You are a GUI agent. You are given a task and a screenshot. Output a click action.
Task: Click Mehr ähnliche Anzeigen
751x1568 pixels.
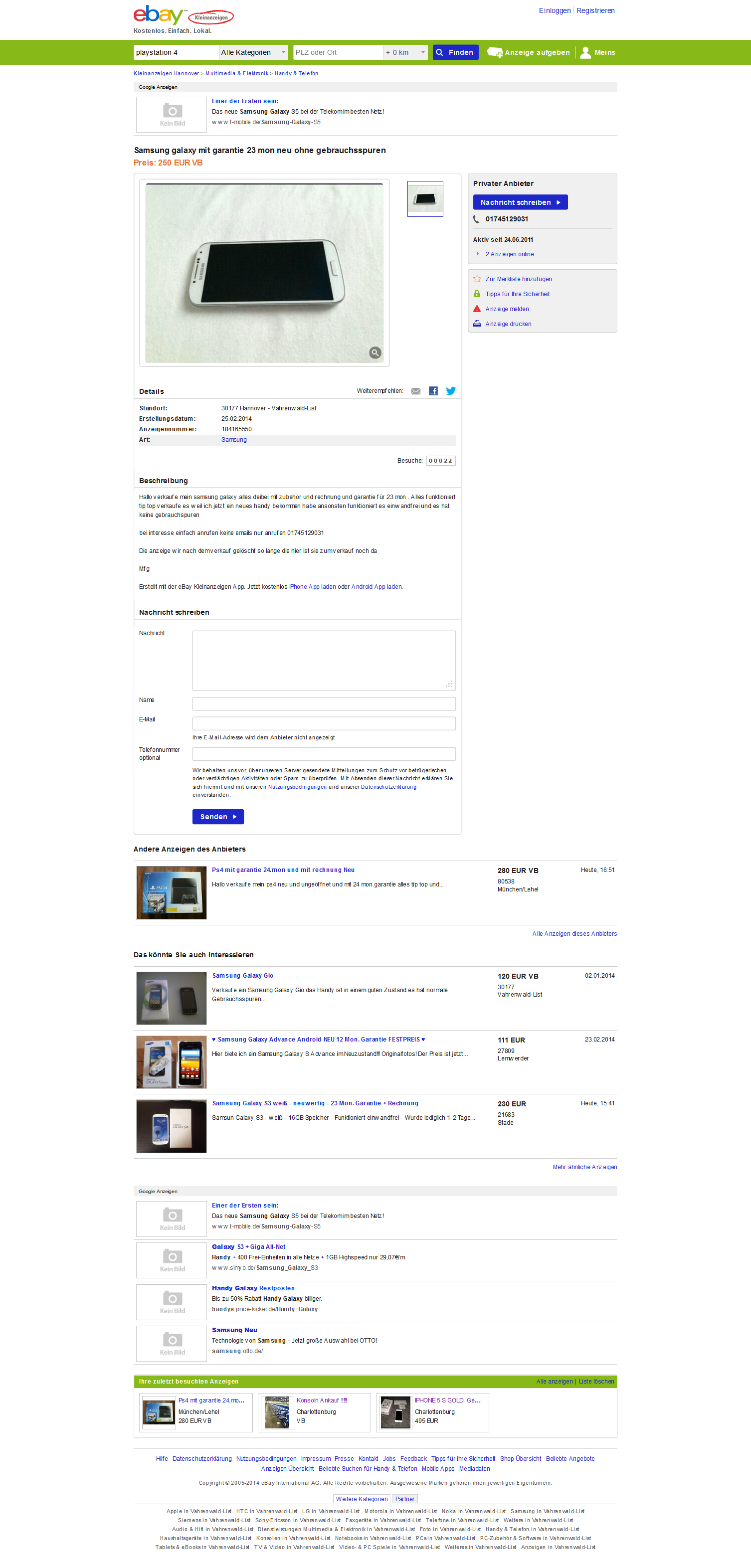(x=584, y=1168)
